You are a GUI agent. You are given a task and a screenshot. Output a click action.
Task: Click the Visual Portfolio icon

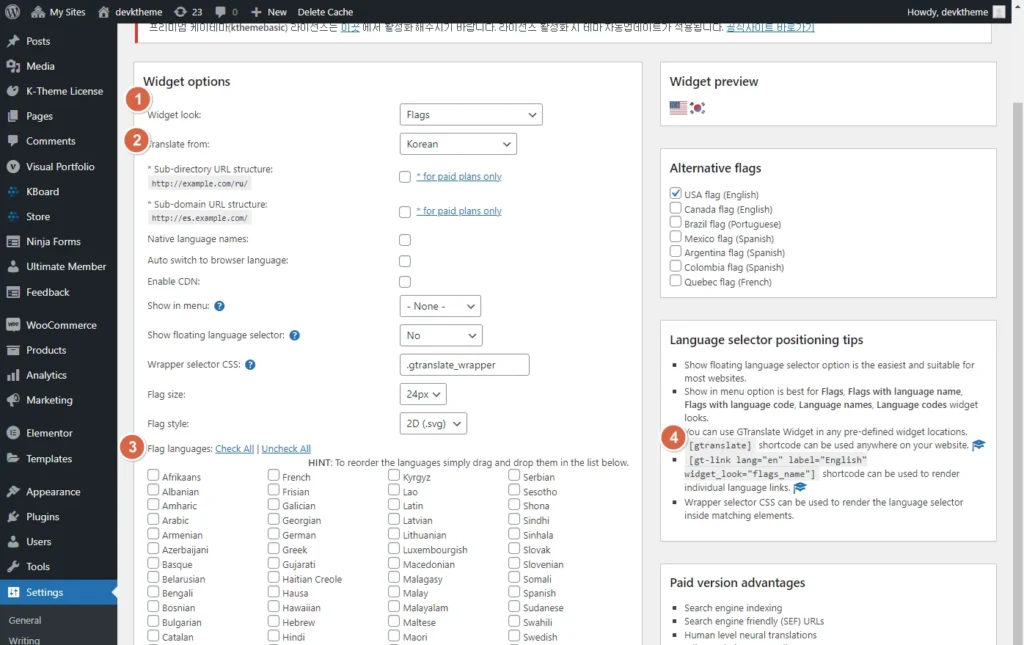pyautogui.click(x=12, y=166)
